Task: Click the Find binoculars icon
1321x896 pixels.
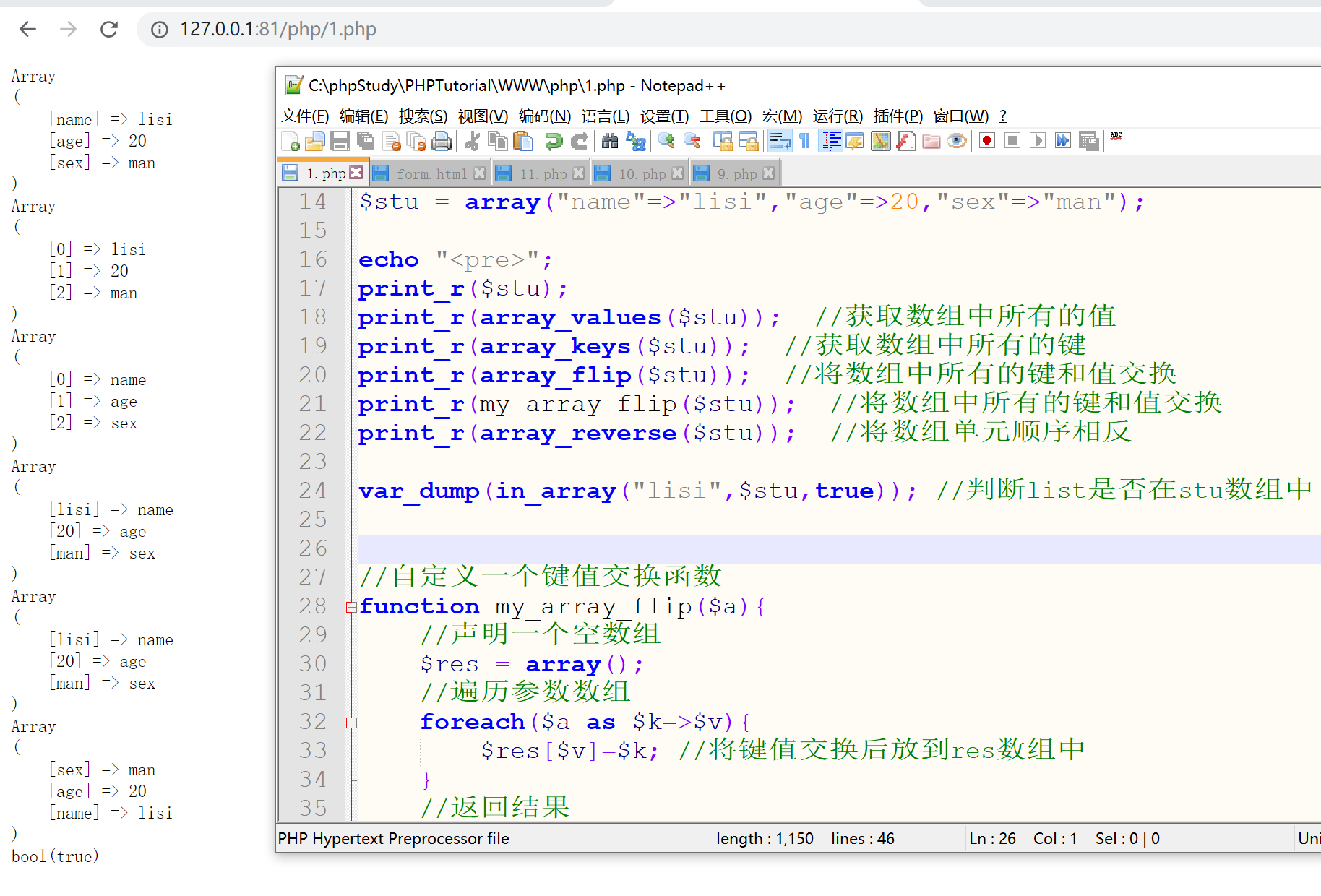Action: click(x=610, y=141)
